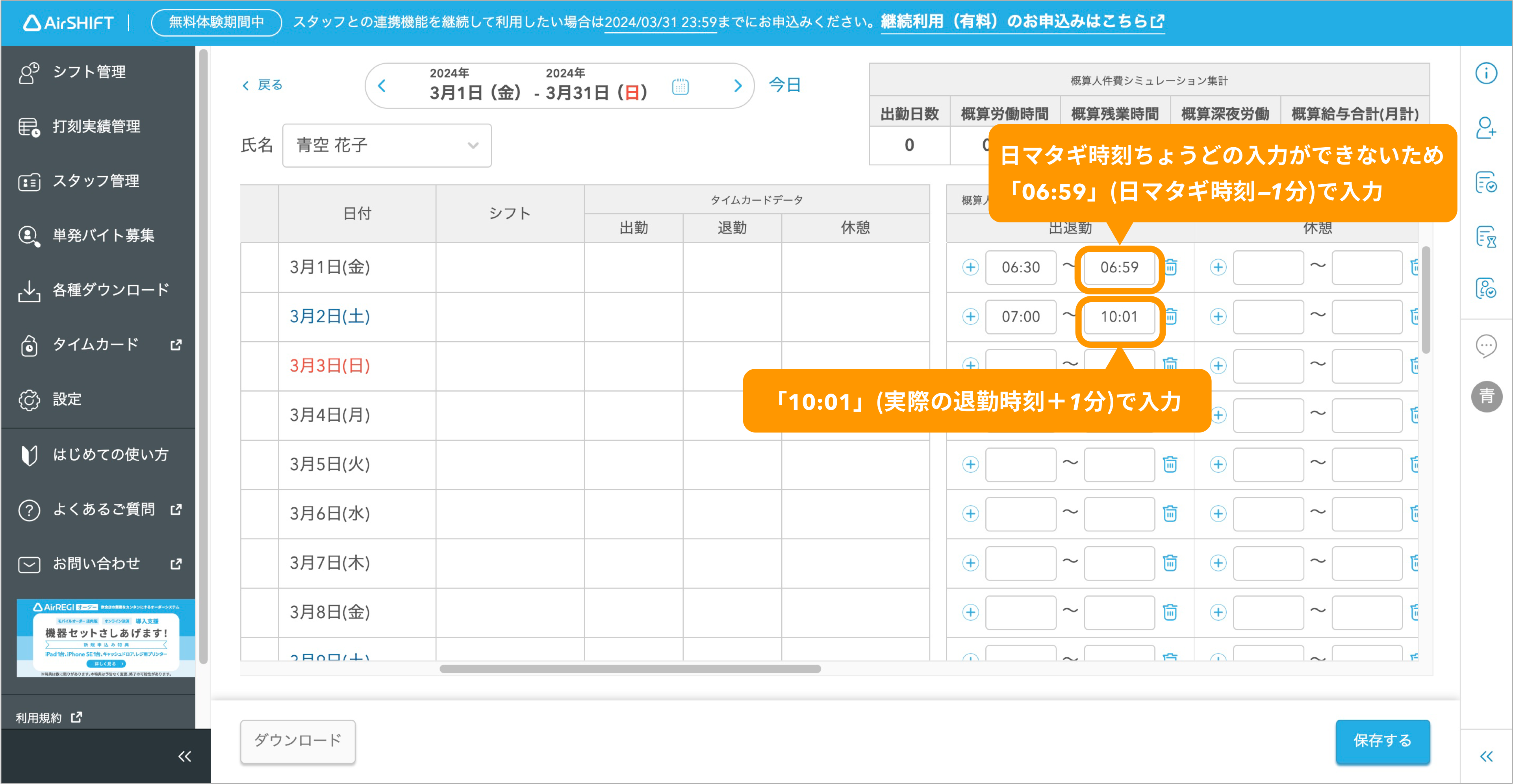The image size is (1513, 784).
Task: Click the staff confirmation icon in the right rail
Action: tap(1486, 288)
